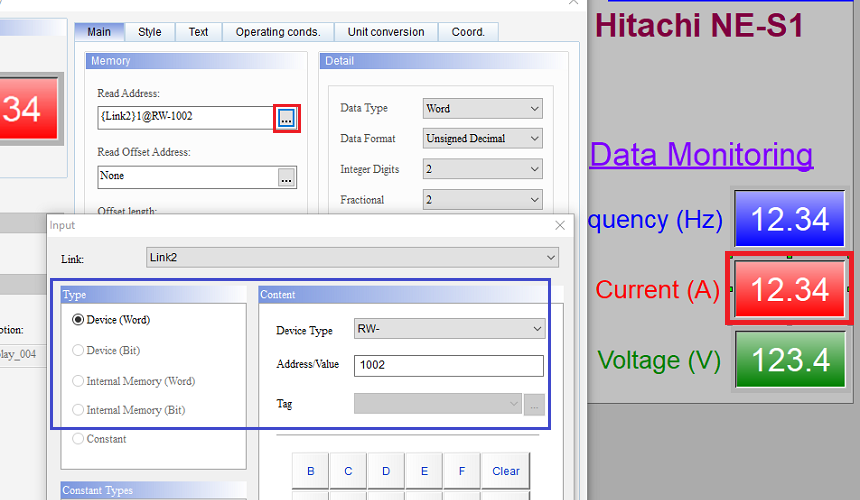
Task: Select the blue Frequency numeric display
Action: click(x=789, y=219)
